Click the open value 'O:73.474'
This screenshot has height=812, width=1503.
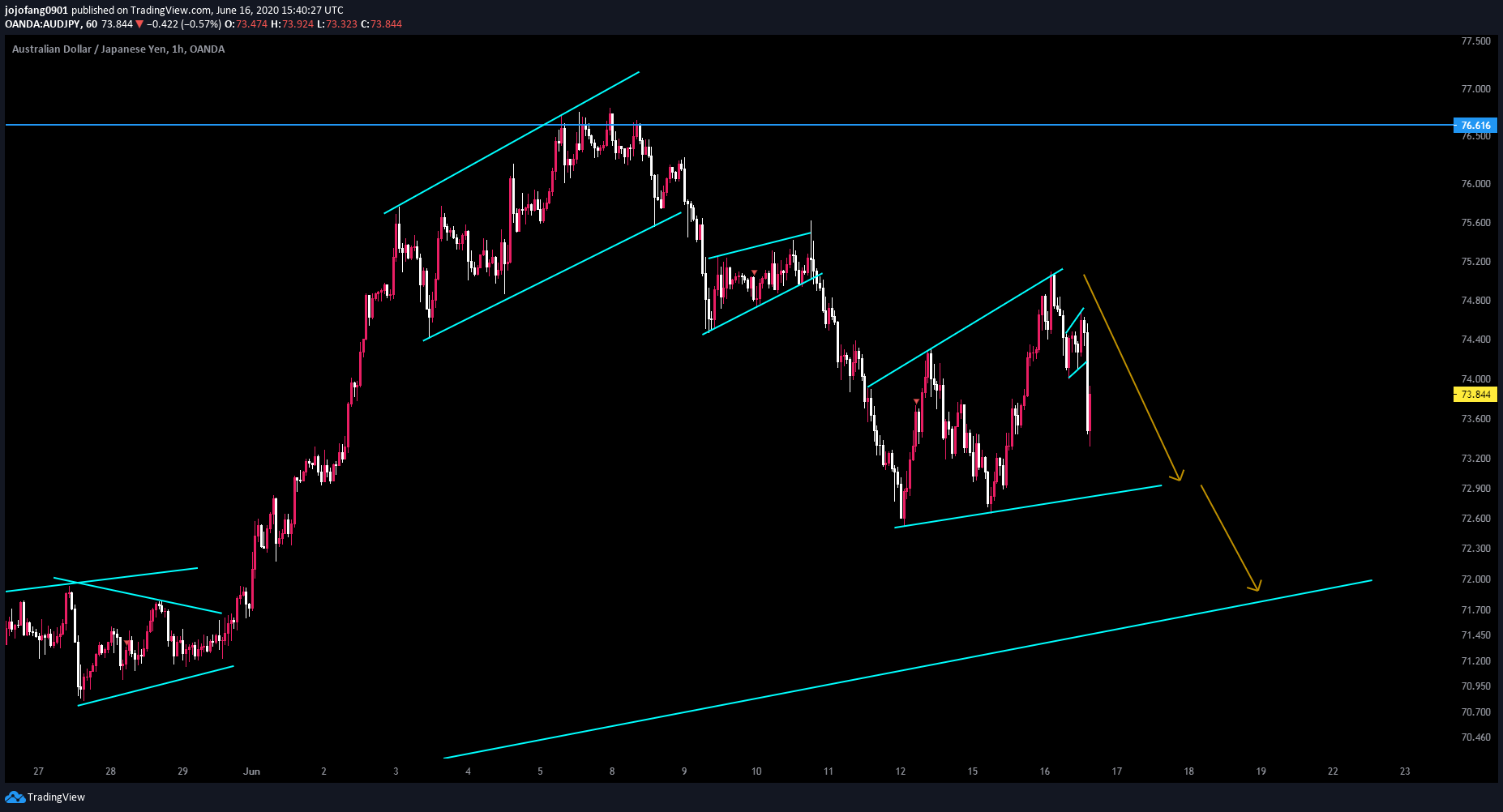pyautogui.click(x=246, y=24)
